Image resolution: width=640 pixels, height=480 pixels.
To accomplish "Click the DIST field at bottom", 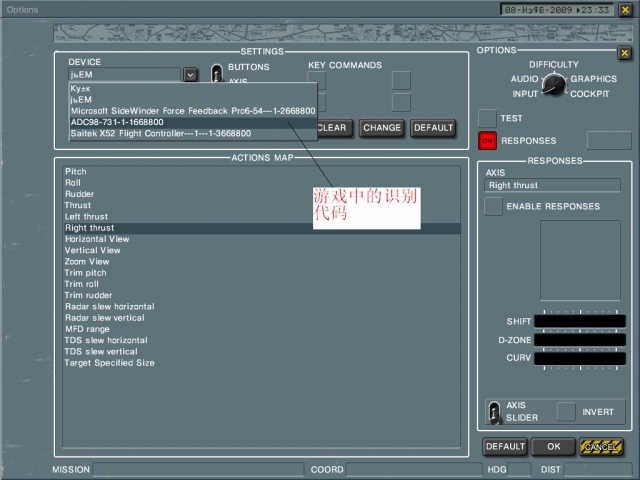I will pyautogui.click(x=598, y=469).
